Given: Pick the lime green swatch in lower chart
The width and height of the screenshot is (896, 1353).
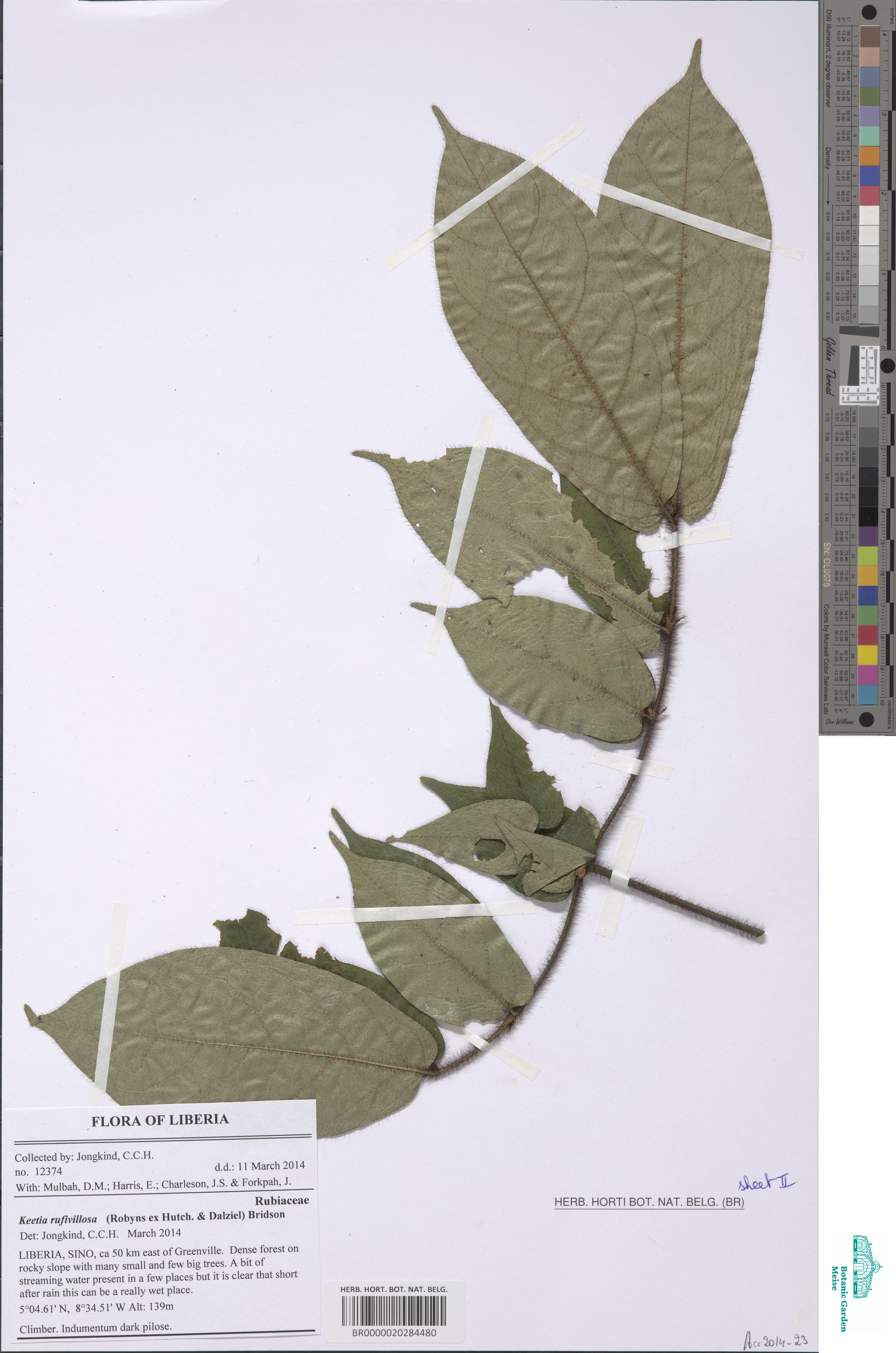Looking at the screenshot, I should coord(868,556).
